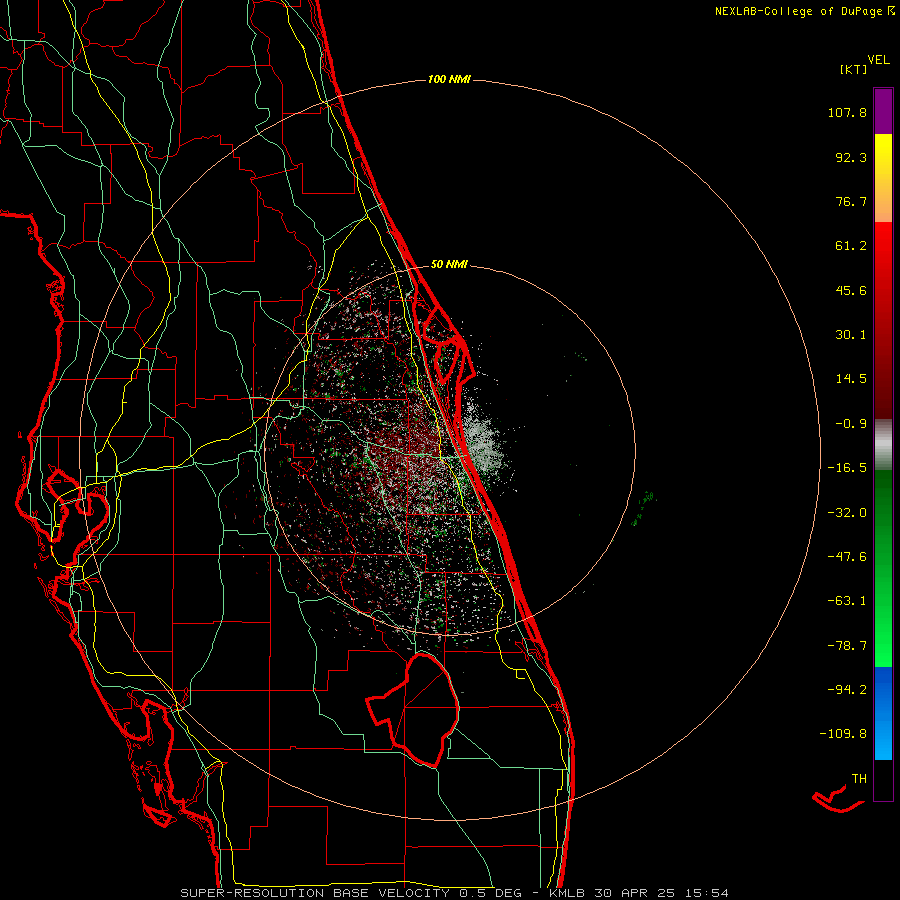Click the -109.8 velocity scale value
This screenshot has height=900, width=900.
(x=844, y=734)
